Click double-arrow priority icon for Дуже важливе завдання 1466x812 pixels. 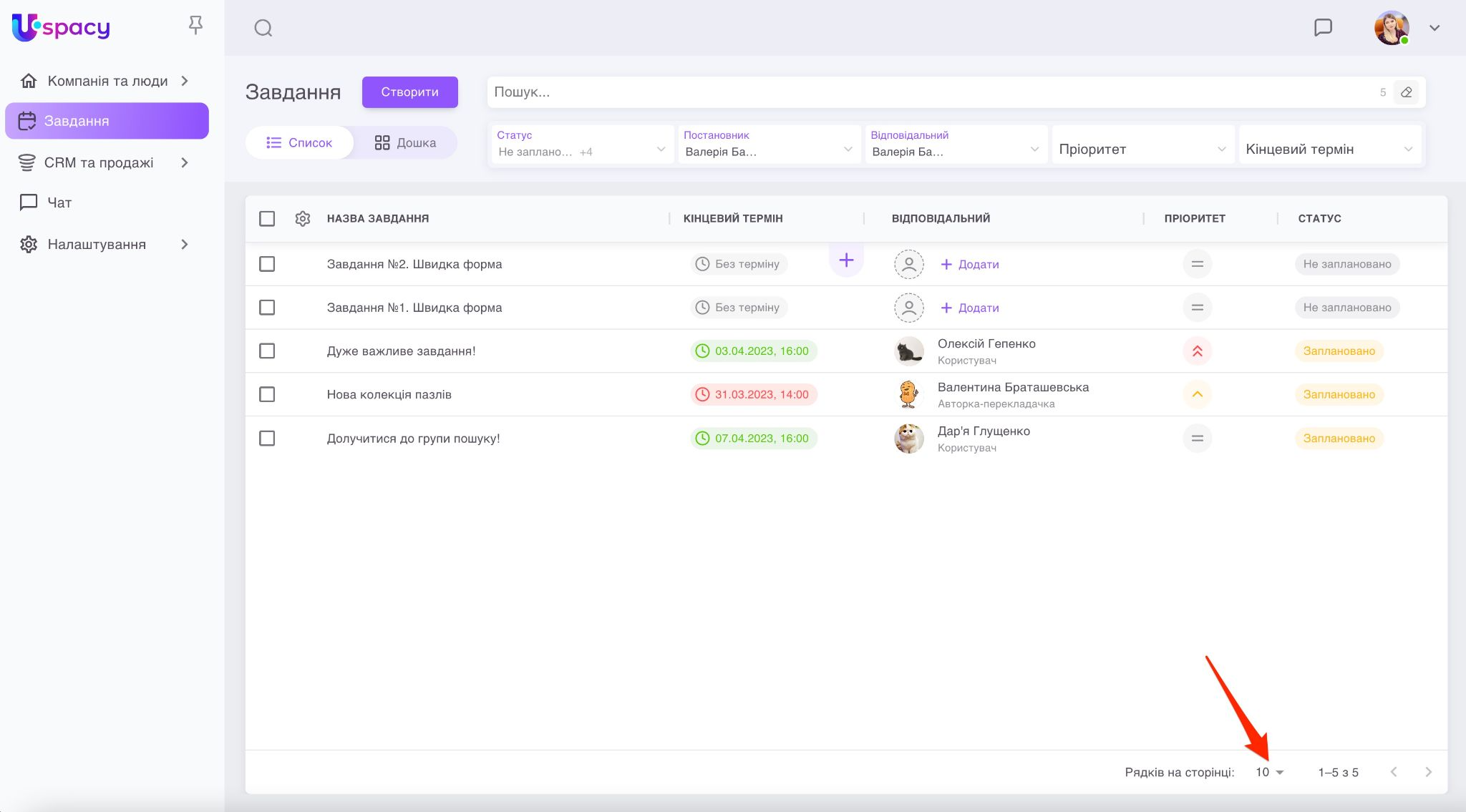1197,351
